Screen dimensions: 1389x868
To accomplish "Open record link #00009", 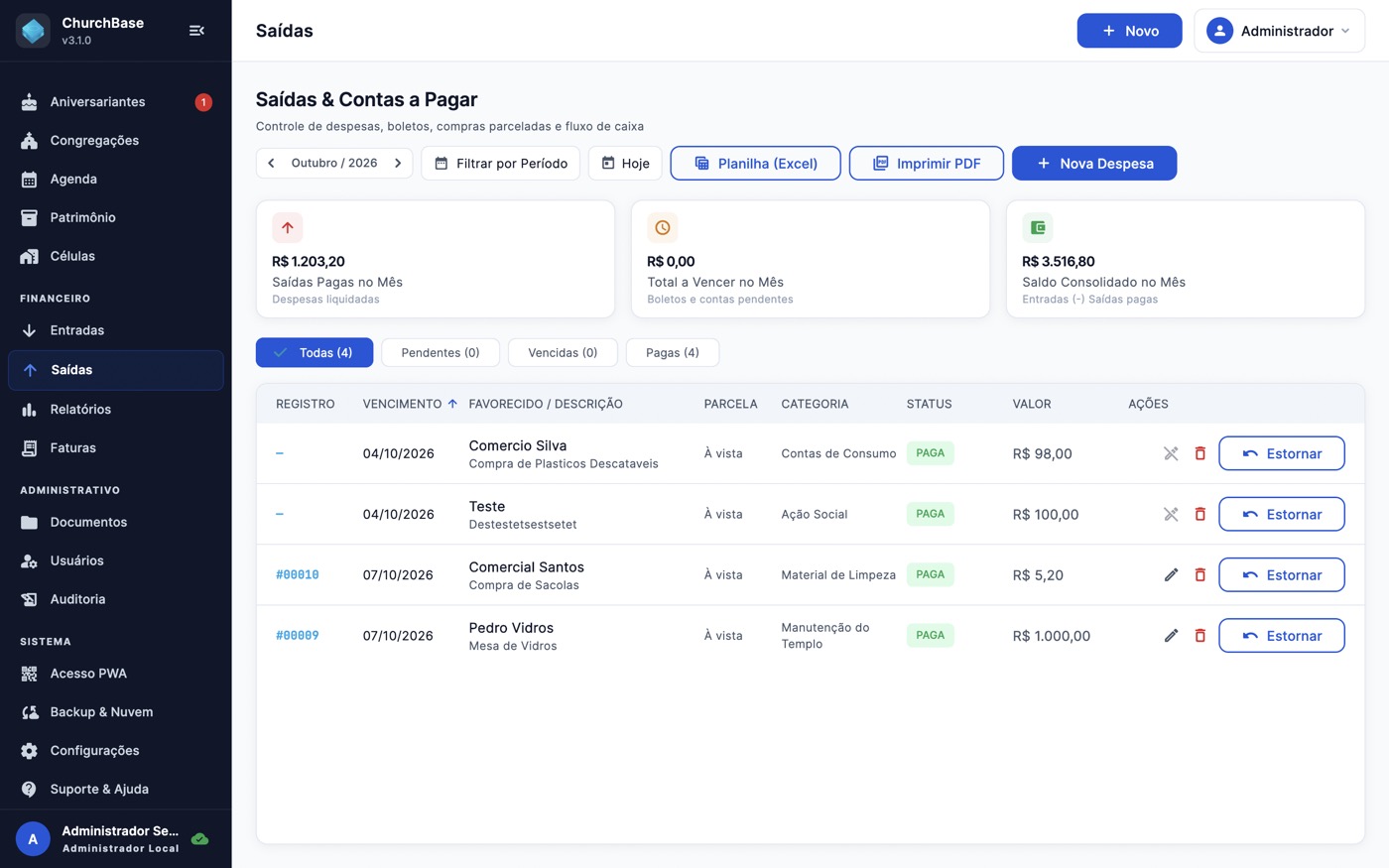I will [298, 635].
